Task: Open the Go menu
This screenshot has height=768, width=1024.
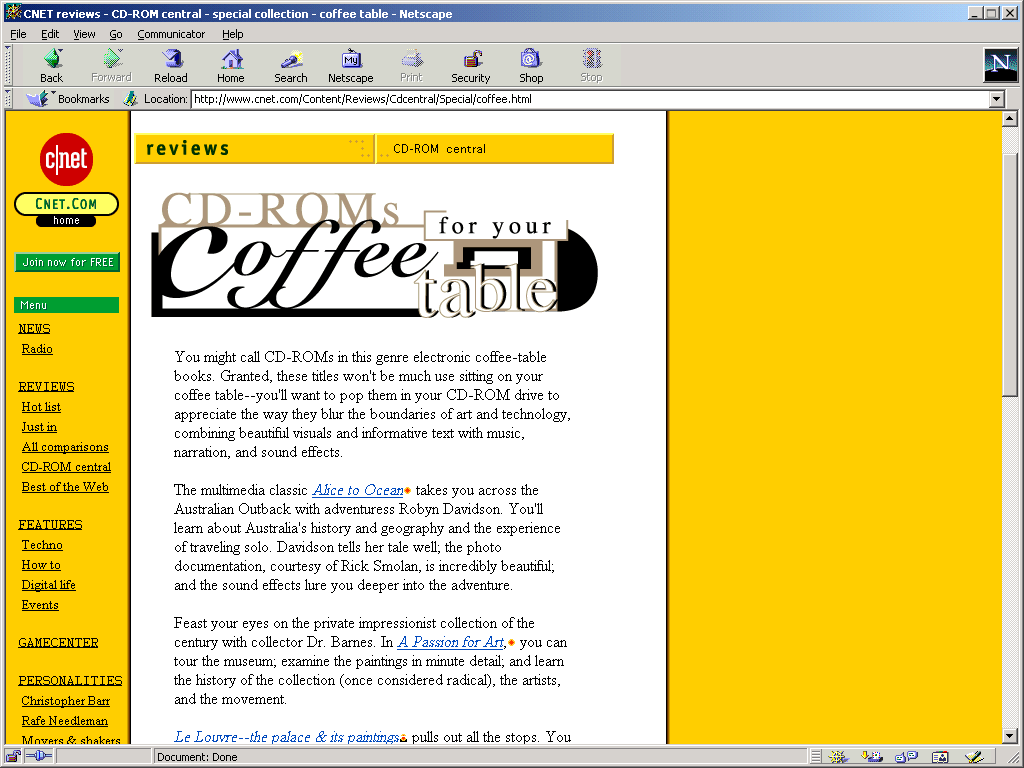Action: [116, 34]
